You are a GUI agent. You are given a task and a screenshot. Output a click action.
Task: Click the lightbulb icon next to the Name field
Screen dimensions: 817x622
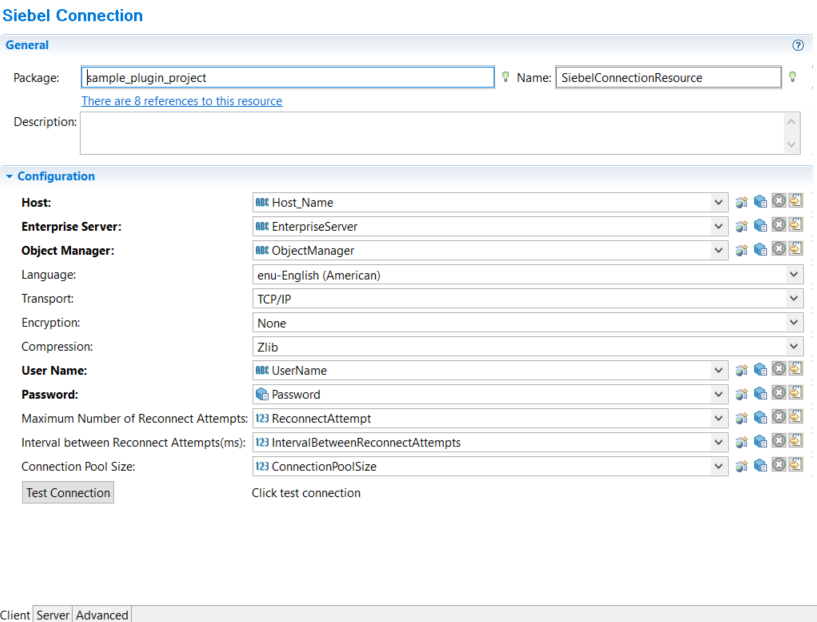coord(793,77)
